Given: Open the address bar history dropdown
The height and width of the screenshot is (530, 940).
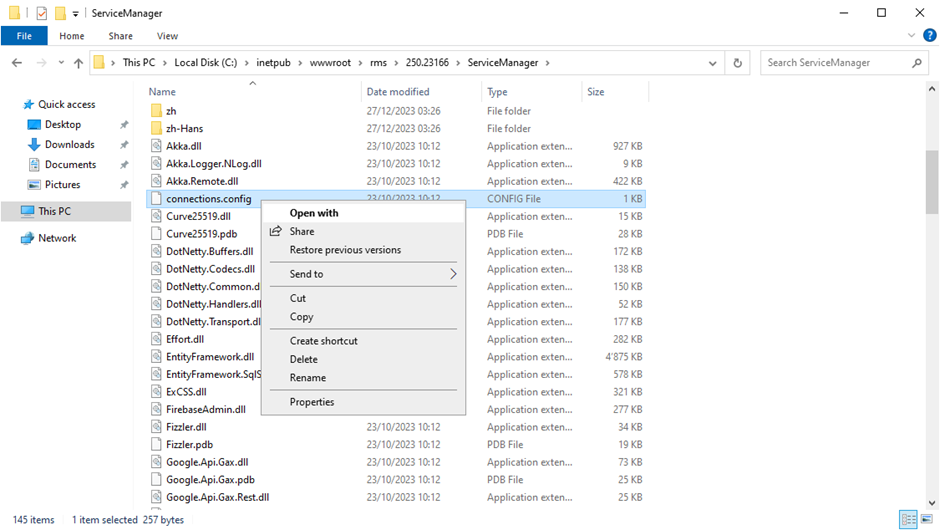Looking at the screenshot, I should coord(712,62).
